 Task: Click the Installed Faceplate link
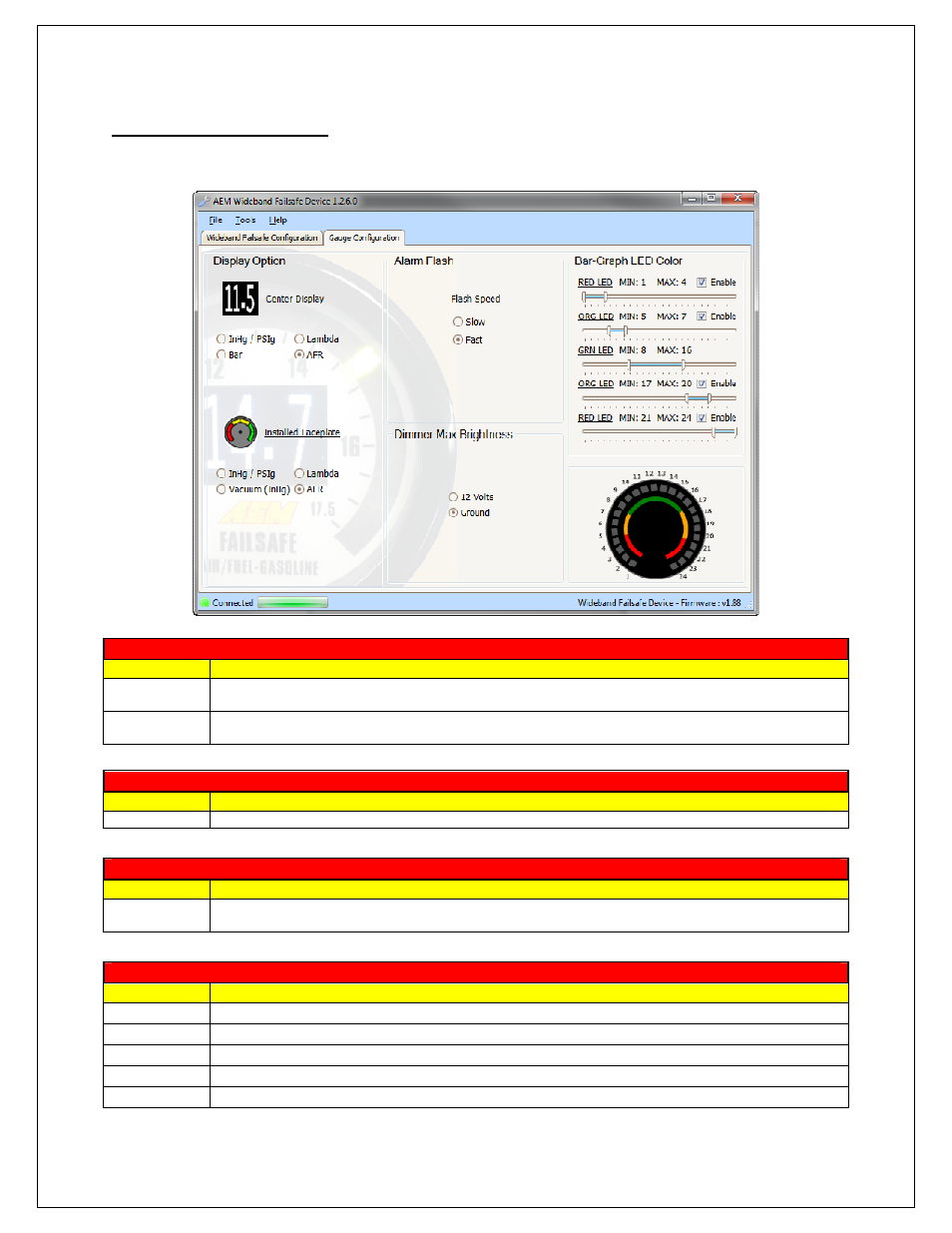click(302, 432)
